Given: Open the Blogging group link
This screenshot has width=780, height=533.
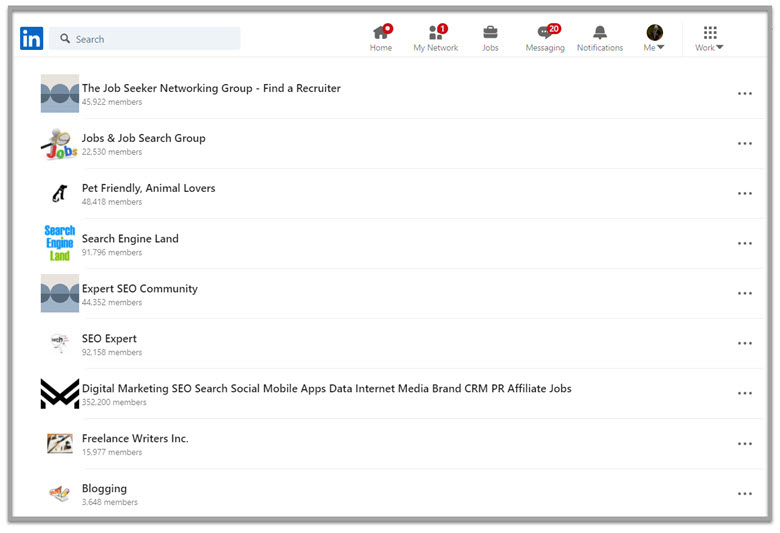Looking at the screenshot, I should (x=104, y=488).
